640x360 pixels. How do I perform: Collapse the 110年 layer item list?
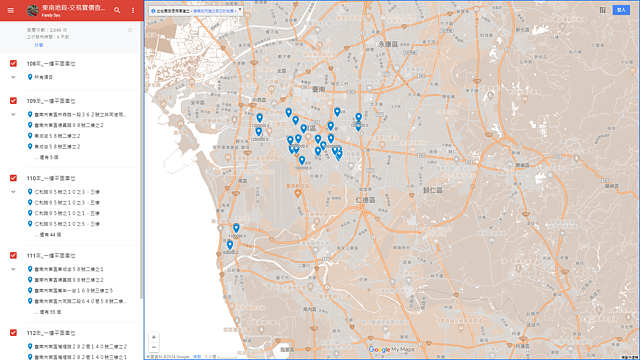[13, 191]
